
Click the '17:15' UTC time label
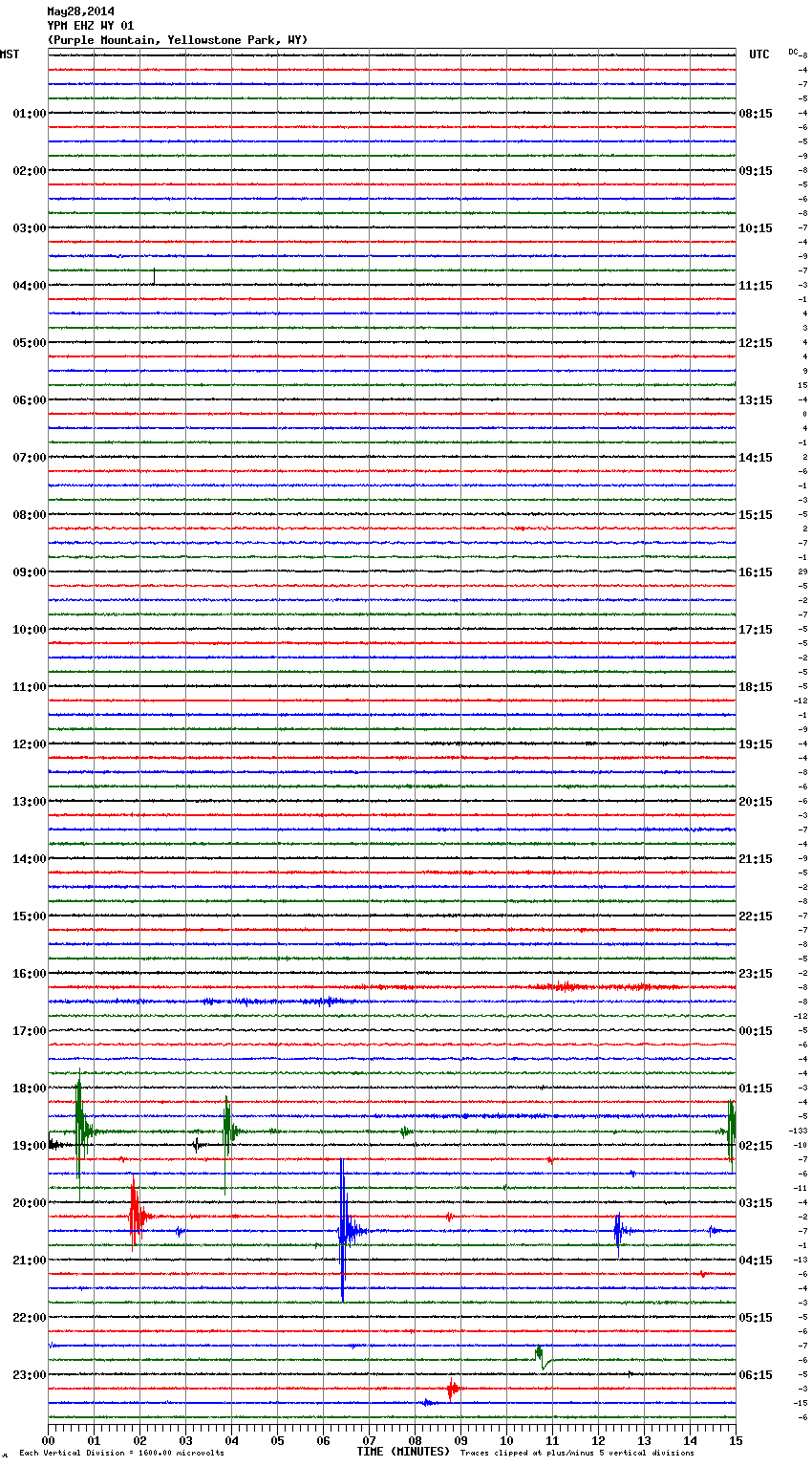(x=756, y=630)
